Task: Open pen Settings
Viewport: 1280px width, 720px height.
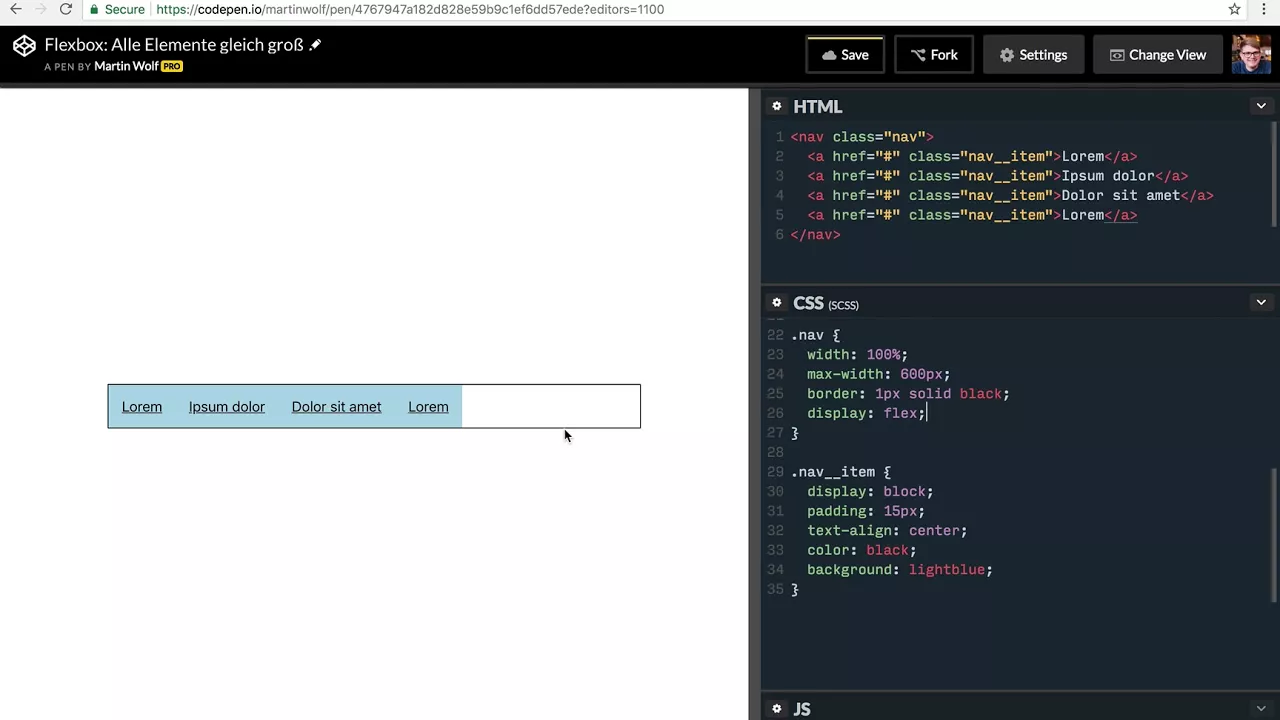Action: 1033,55
